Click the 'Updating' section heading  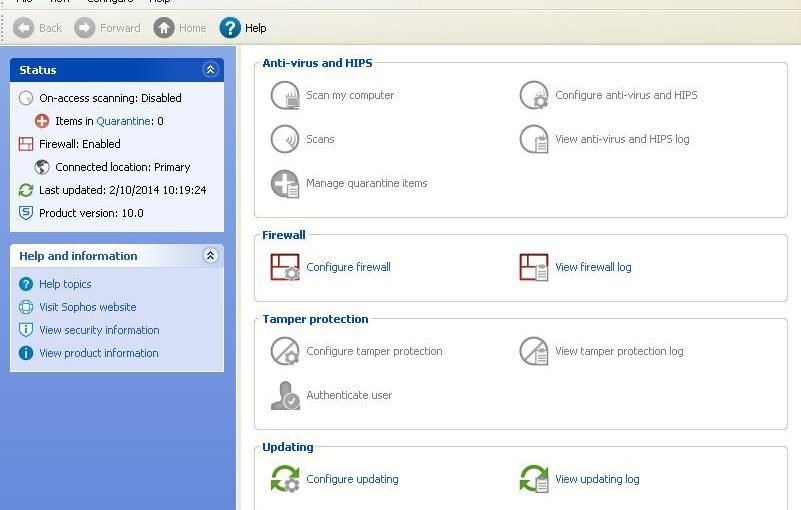click(288, 447)
